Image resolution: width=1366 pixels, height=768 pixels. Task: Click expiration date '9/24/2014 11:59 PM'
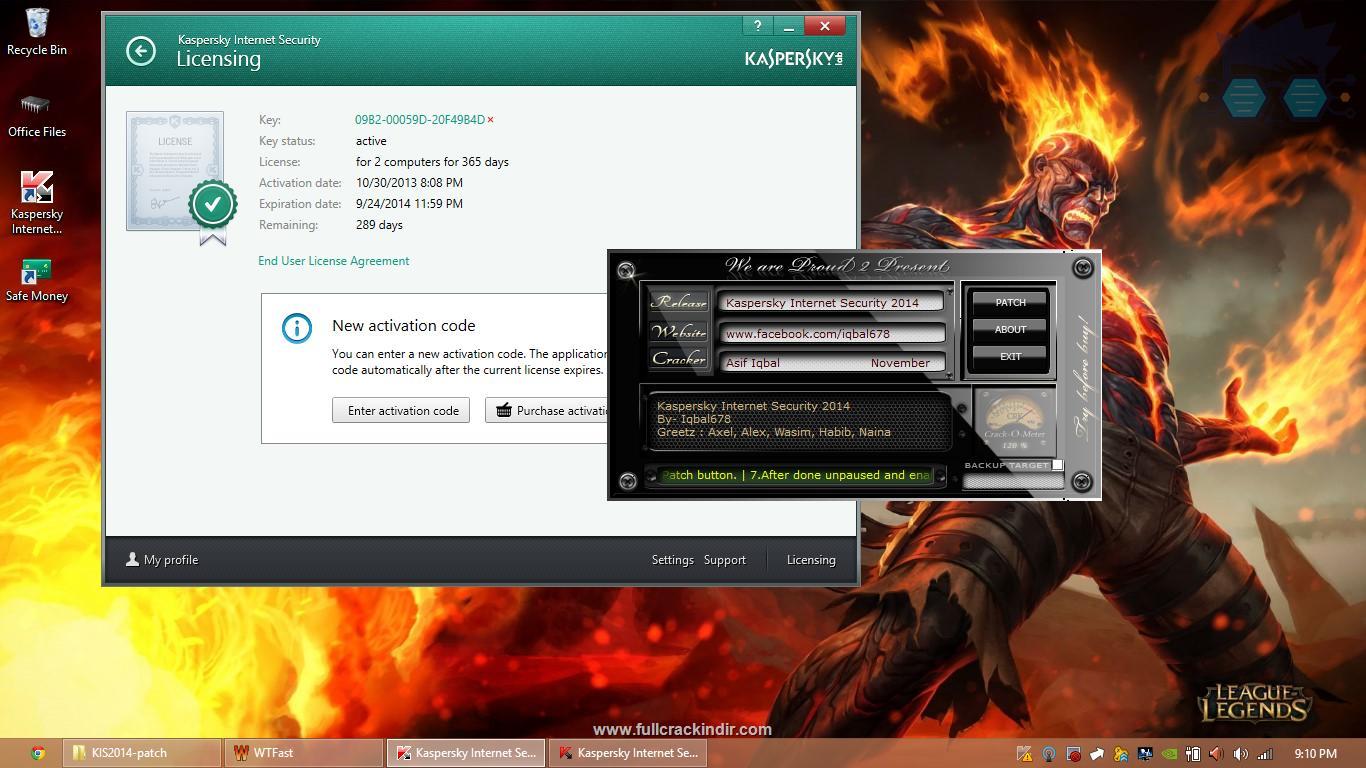pos(409,204)
